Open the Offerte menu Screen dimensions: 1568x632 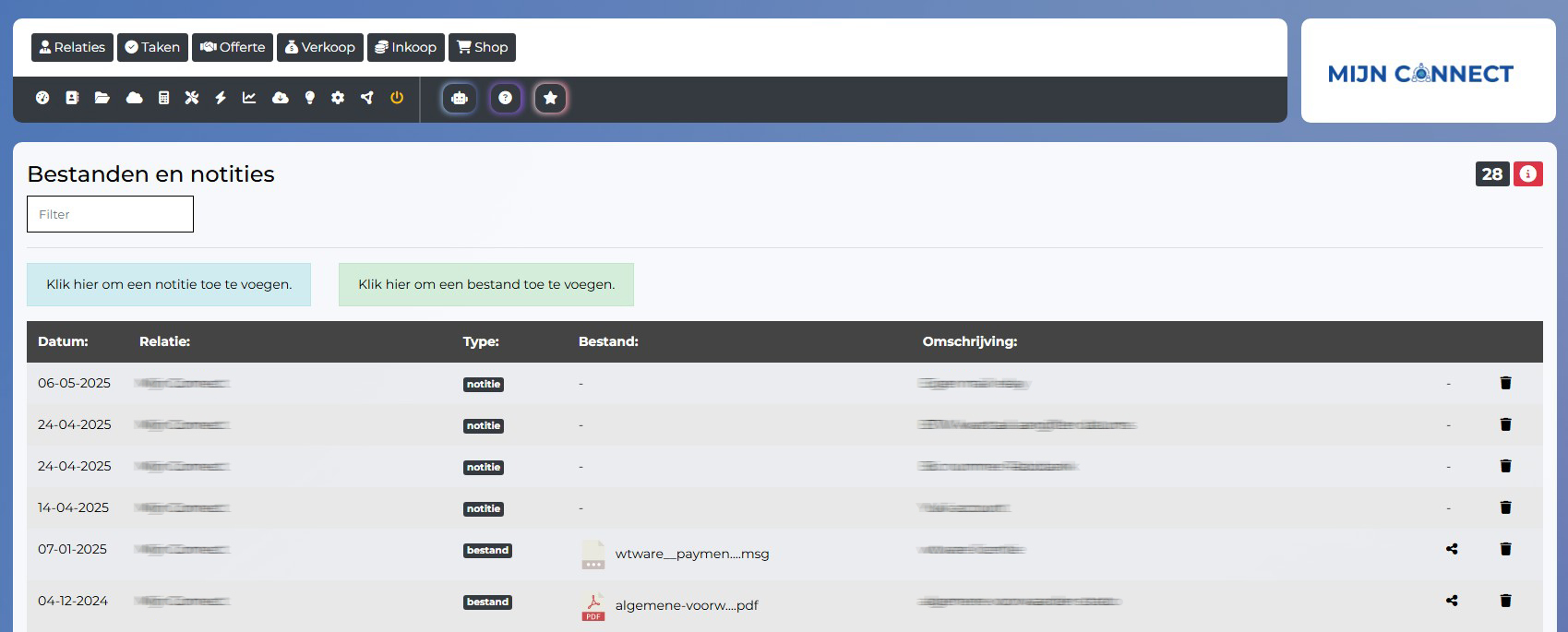click(233, 47)
